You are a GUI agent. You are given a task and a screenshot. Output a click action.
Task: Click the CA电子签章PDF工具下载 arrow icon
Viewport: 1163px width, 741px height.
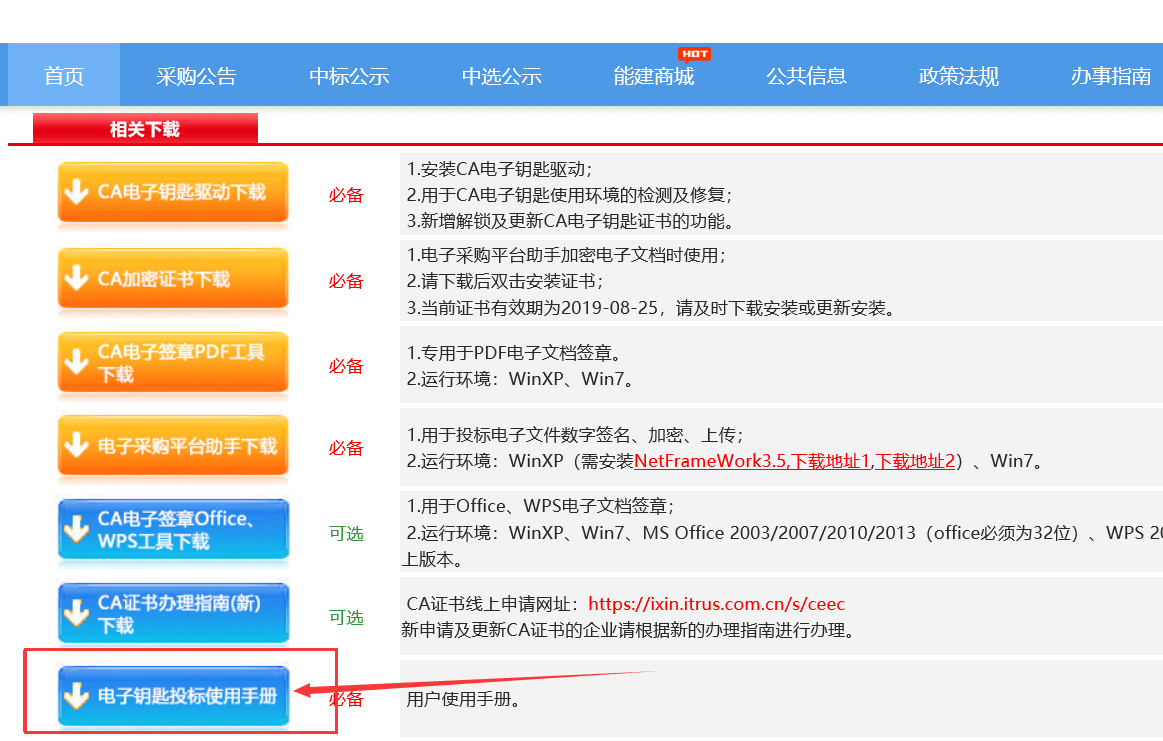tap(76, 363)
